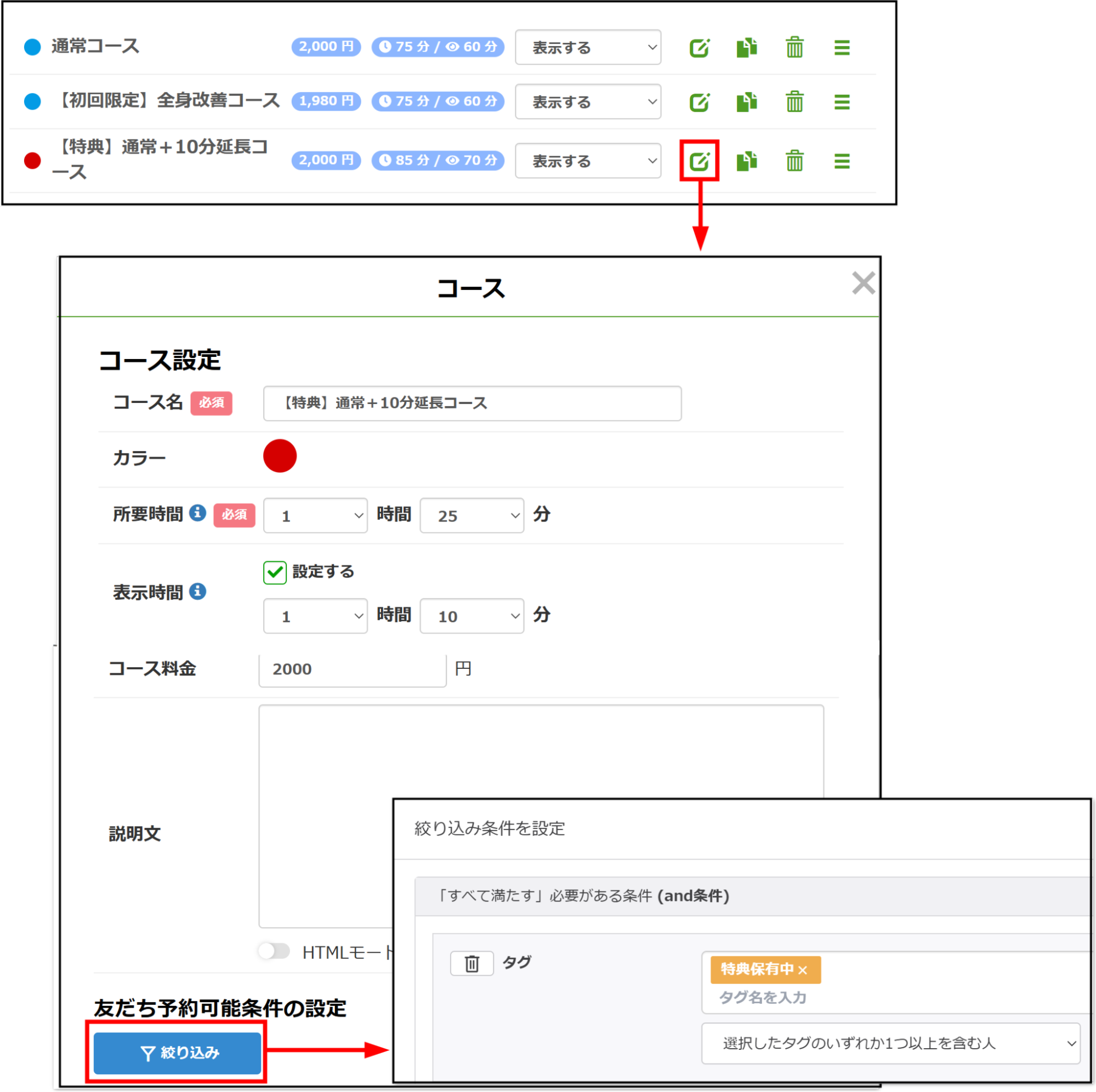Delete the 【特典】通常＋10分延長コース course

(x=794, y=161)
